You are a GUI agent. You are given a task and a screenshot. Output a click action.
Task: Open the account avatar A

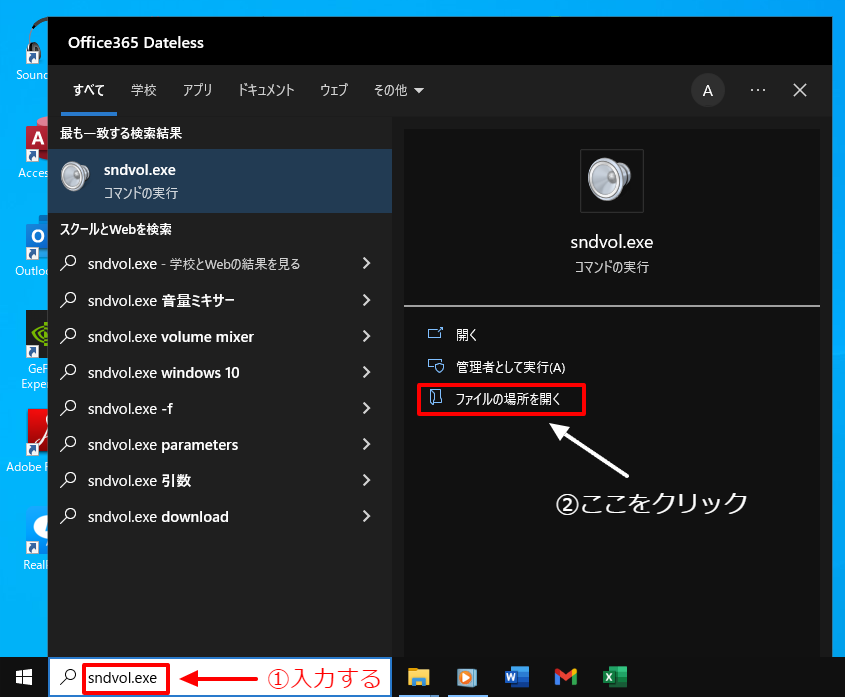[708, 91]
